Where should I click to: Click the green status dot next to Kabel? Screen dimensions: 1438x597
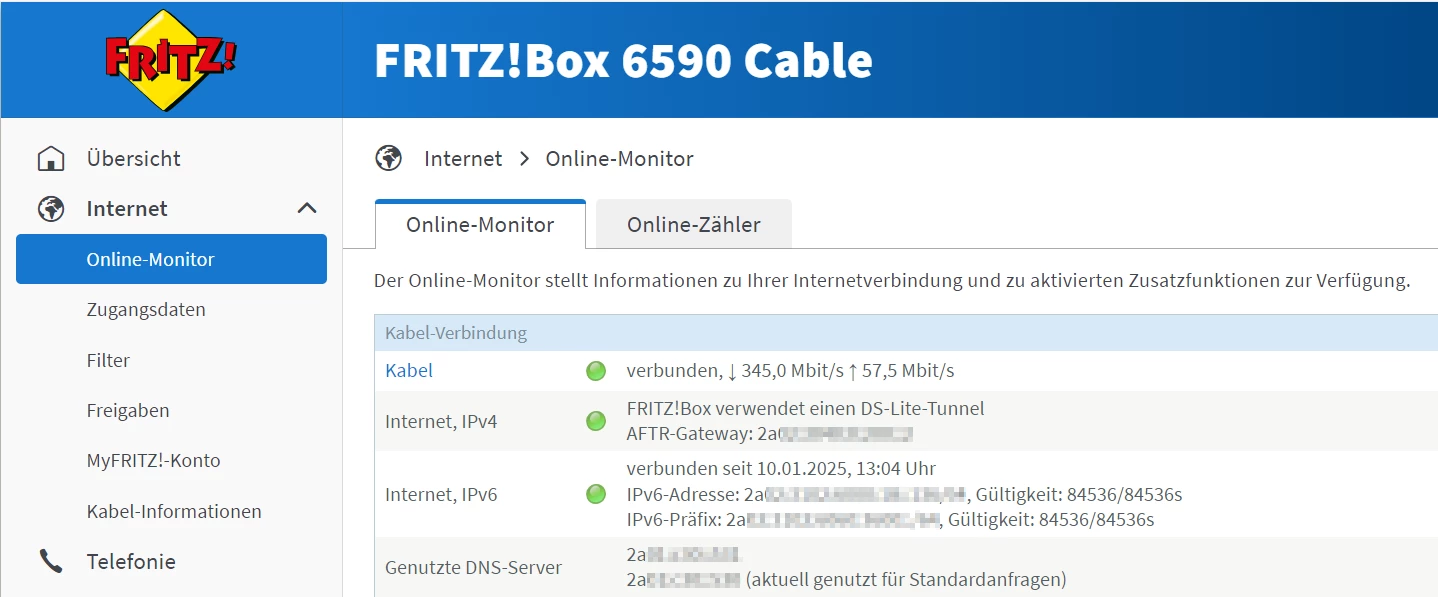point(596,371)
